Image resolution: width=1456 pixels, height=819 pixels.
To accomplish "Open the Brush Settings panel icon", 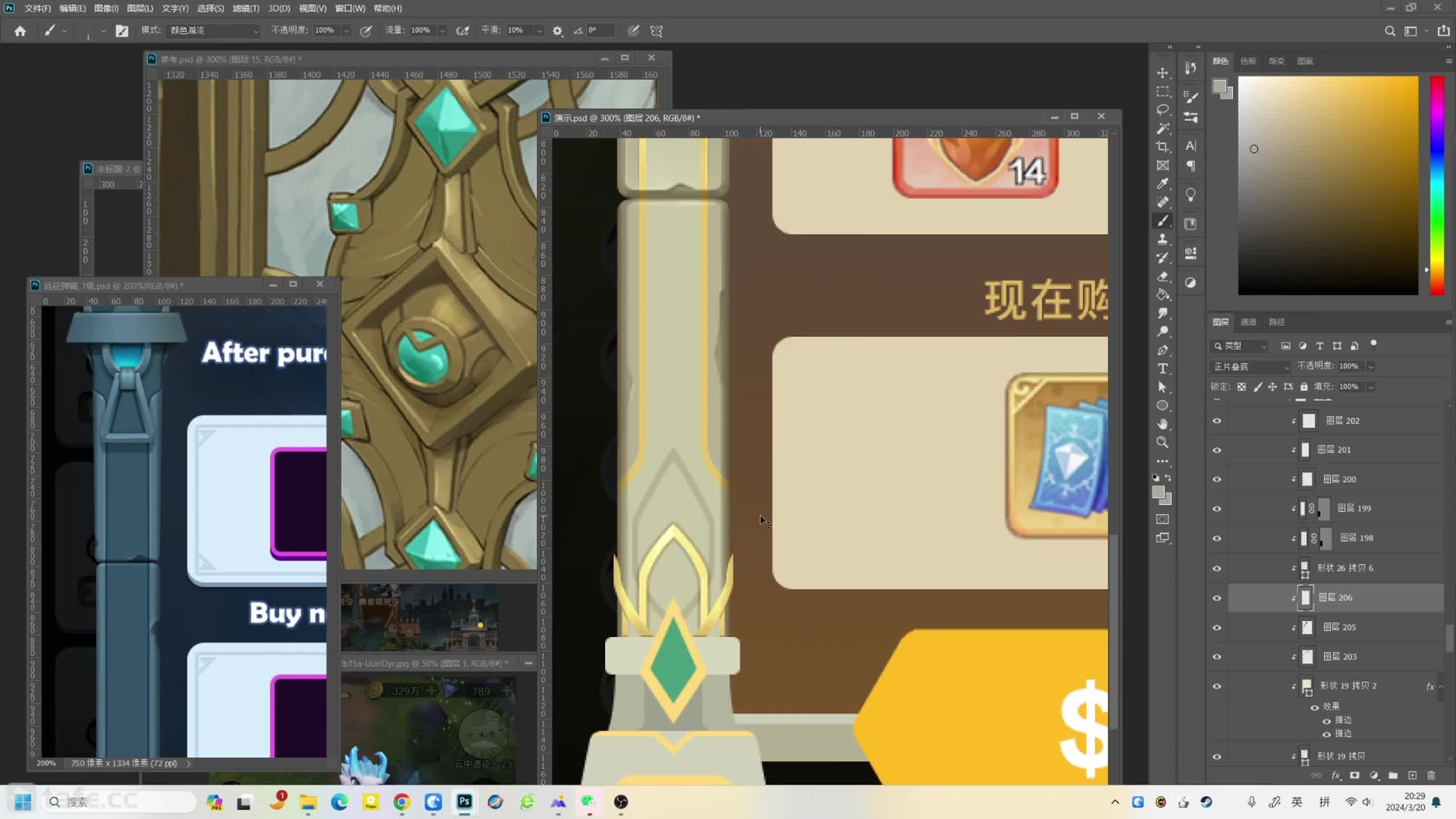I will click(1190, 97).
